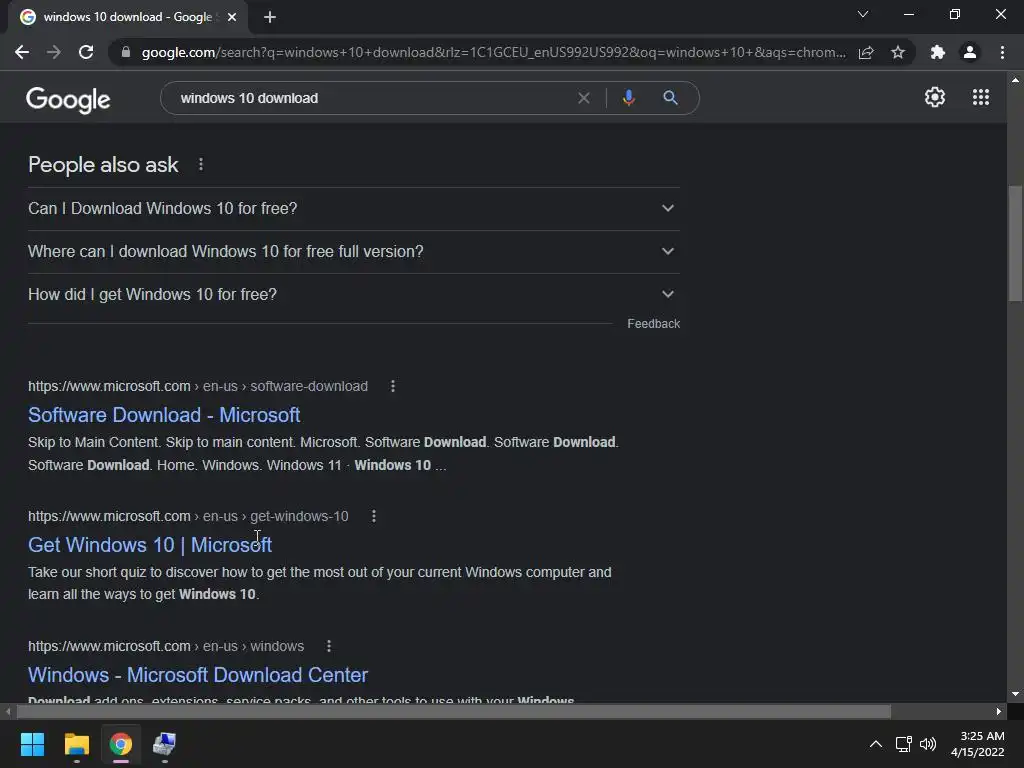Click the vertical scrollbar thumb
The image size is (1024, 768).
click(x=1015, y=243)
